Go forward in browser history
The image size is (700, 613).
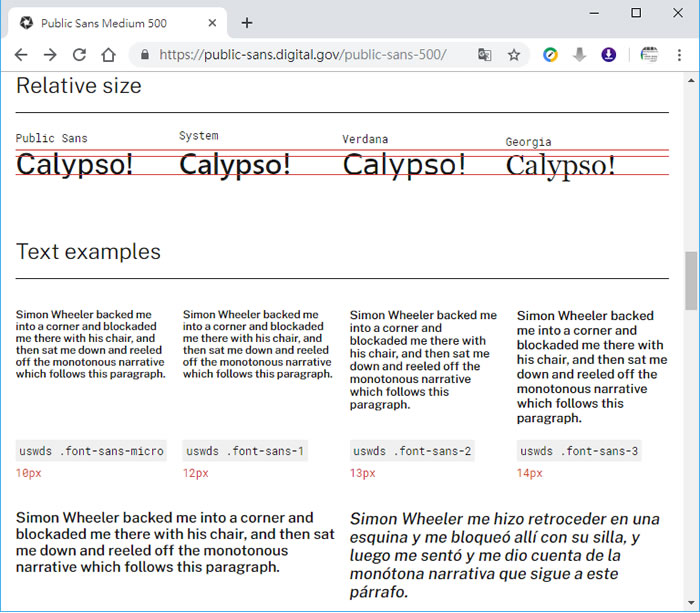[x=50, y=55]
